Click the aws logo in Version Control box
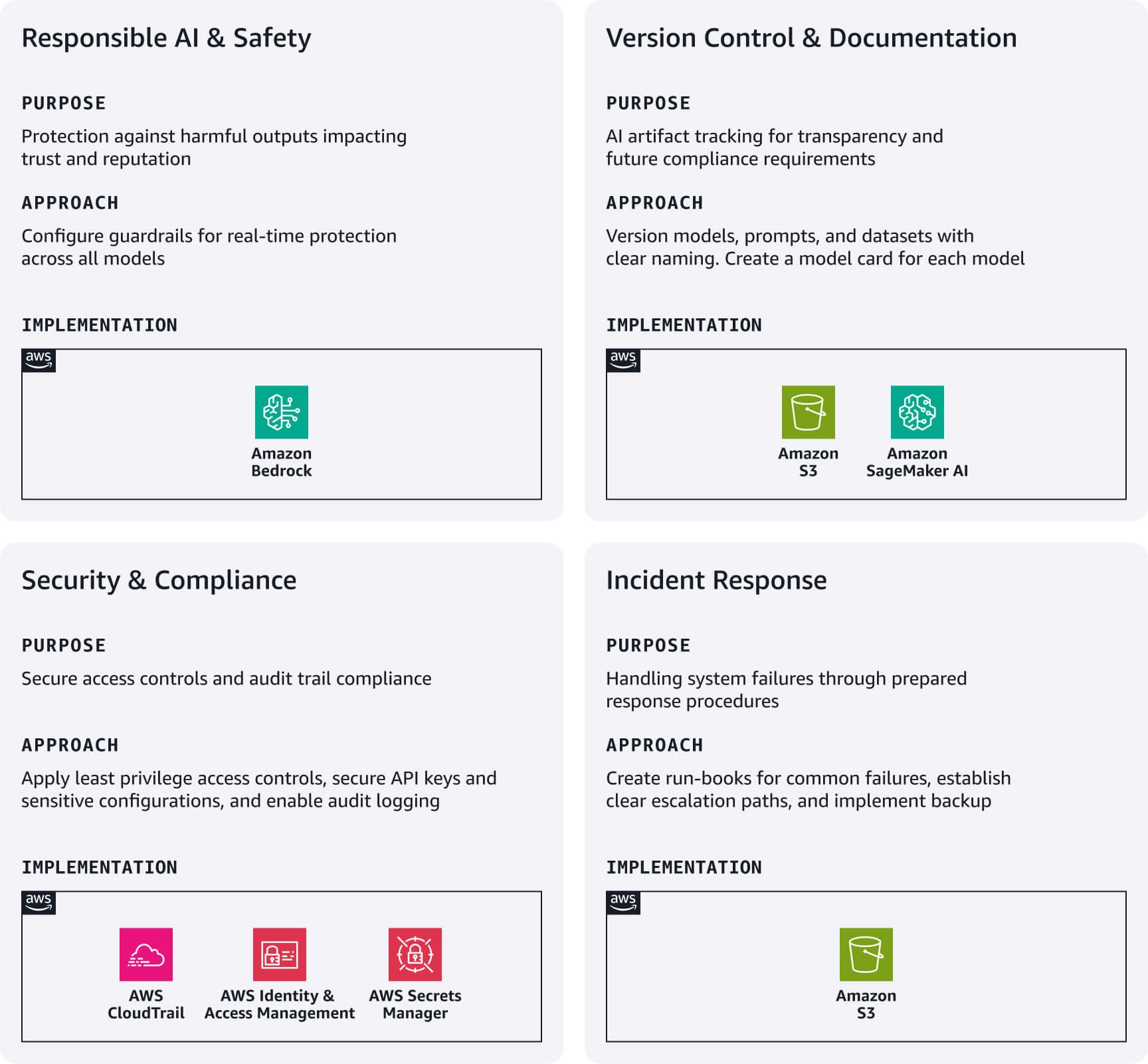1148x1064 pixels. [623, 360]
